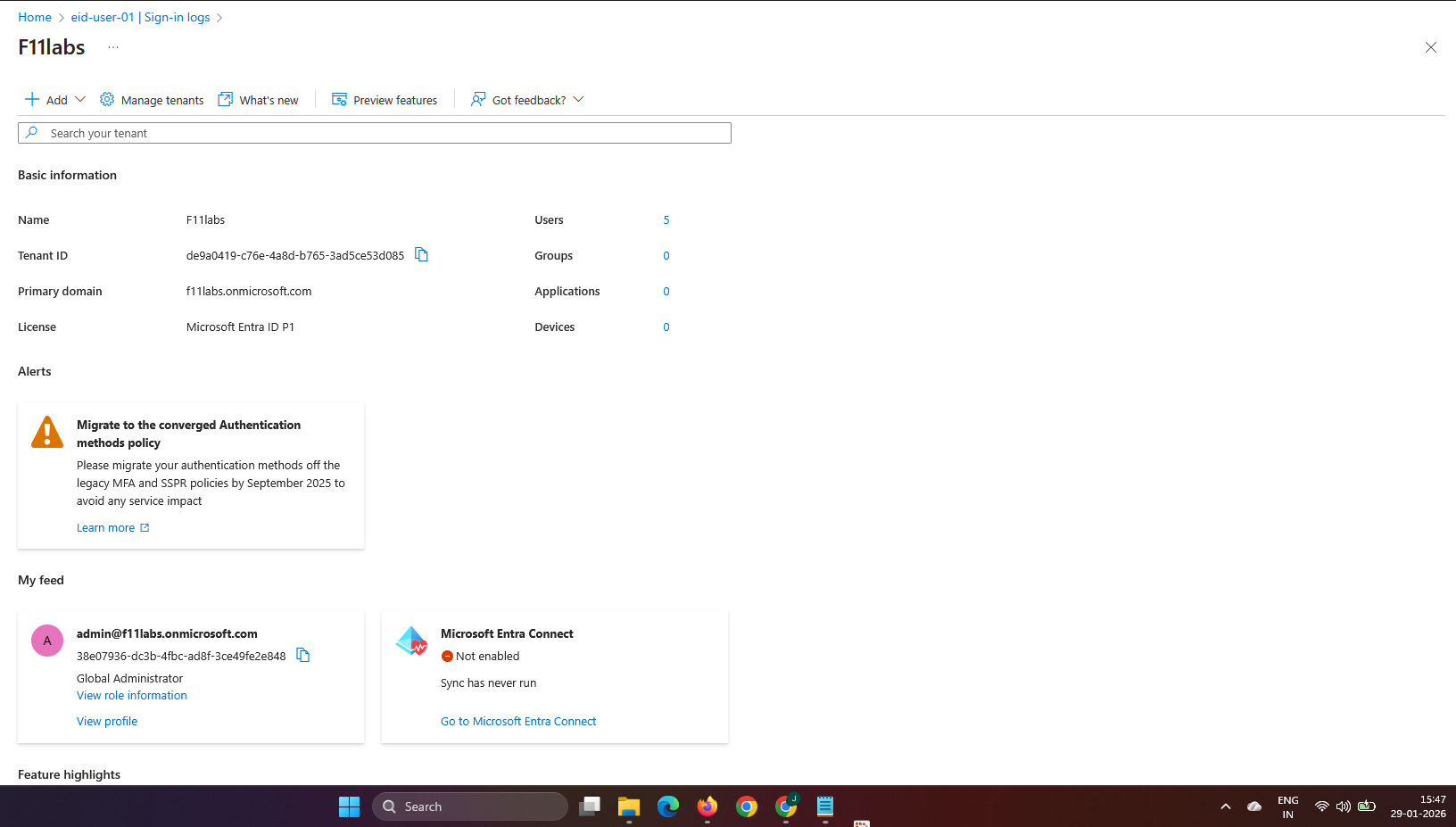This screenshot has width=1456, height=827.
Task: Launch Firefox from the taskbar
Action: click(707, 806)
